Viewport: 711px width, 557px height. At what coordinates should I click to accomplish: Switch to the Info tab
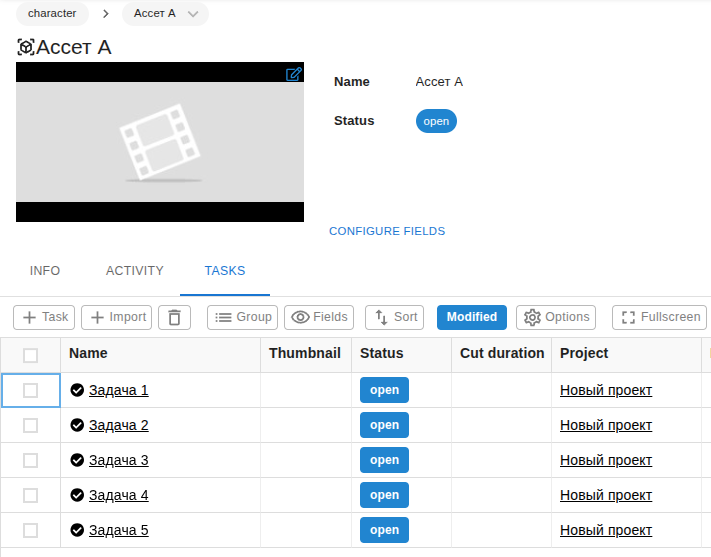tap(45, 271)
